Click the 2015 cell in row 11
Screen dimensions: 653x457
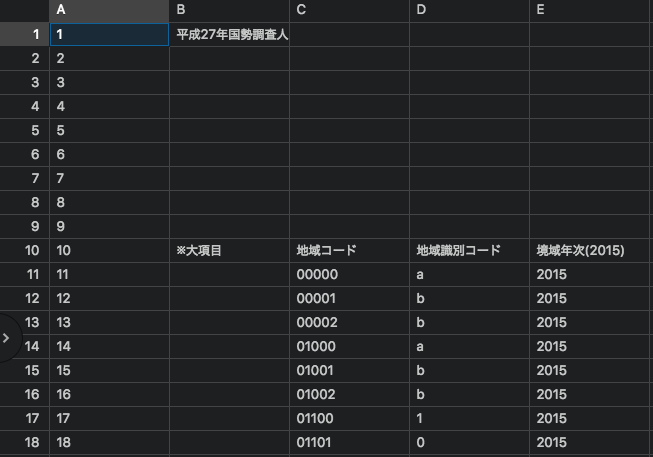tap(589, 275)
